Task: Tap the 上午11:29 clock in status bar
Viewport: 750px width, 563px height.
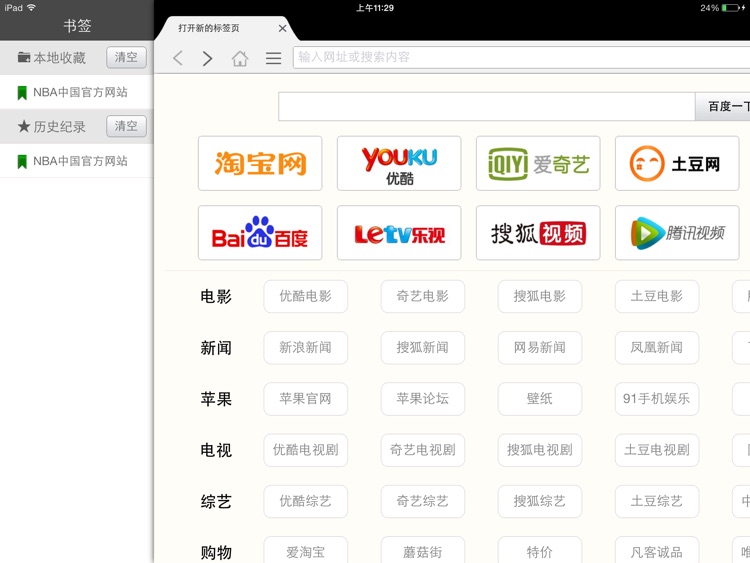Action: pos(375,8)
